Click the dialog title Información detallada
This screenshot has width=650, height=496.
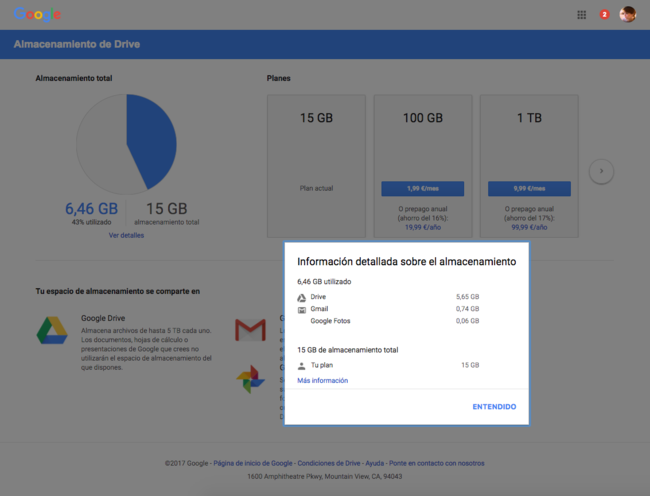[407, 261]
